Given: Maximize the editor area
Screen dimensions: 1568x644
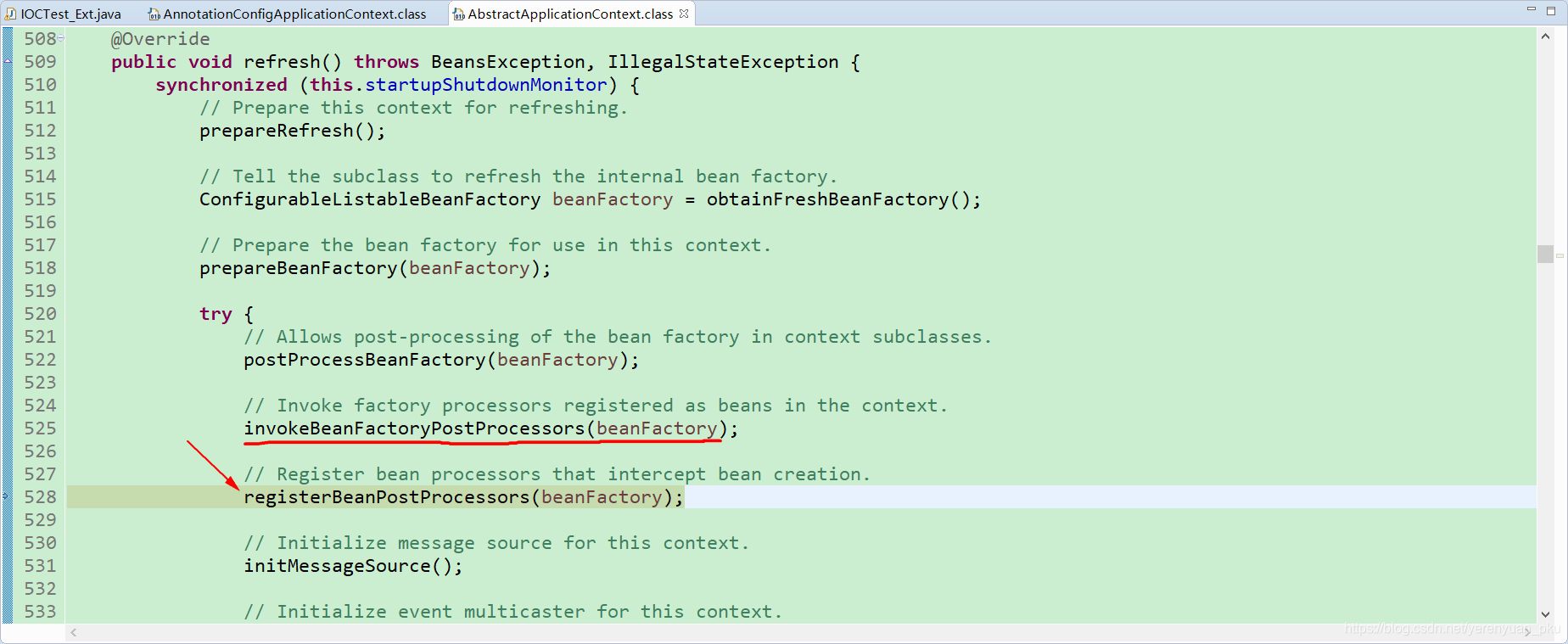Looking at the screenshot, I should point(1551,10).
